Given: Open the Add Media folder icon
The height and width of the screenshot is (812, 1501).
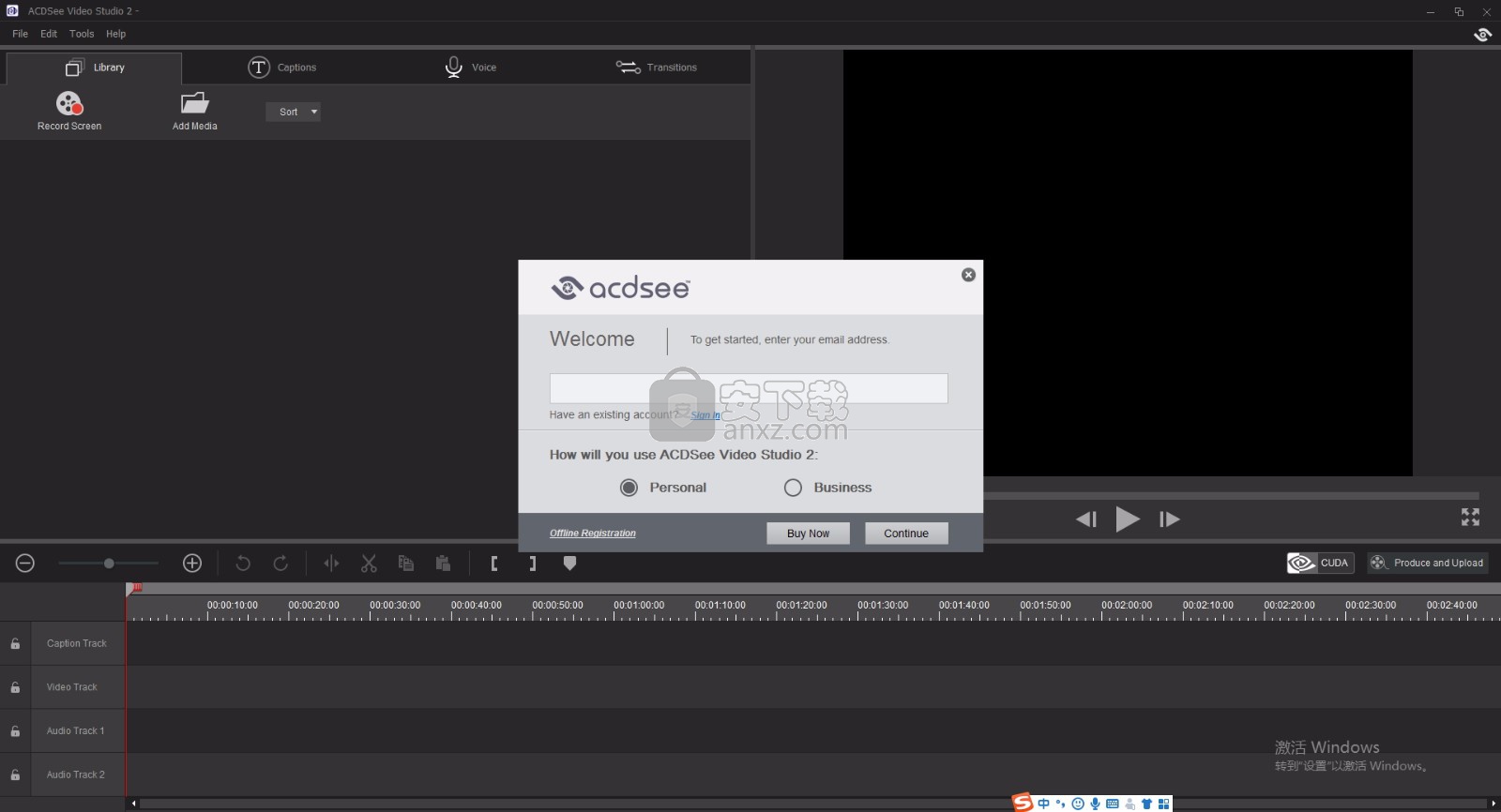Looking at the screenshot, I should (x=194, y=103).
